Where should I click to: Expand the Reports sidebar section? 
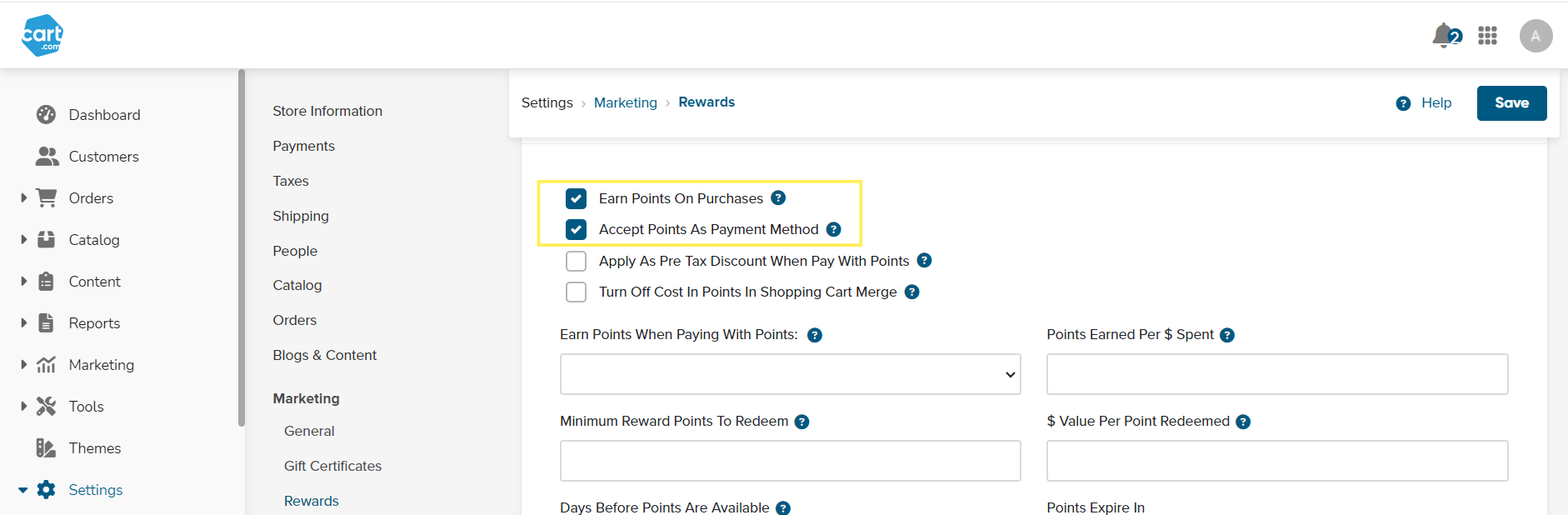pyautogui.click(x=23, y=322)
